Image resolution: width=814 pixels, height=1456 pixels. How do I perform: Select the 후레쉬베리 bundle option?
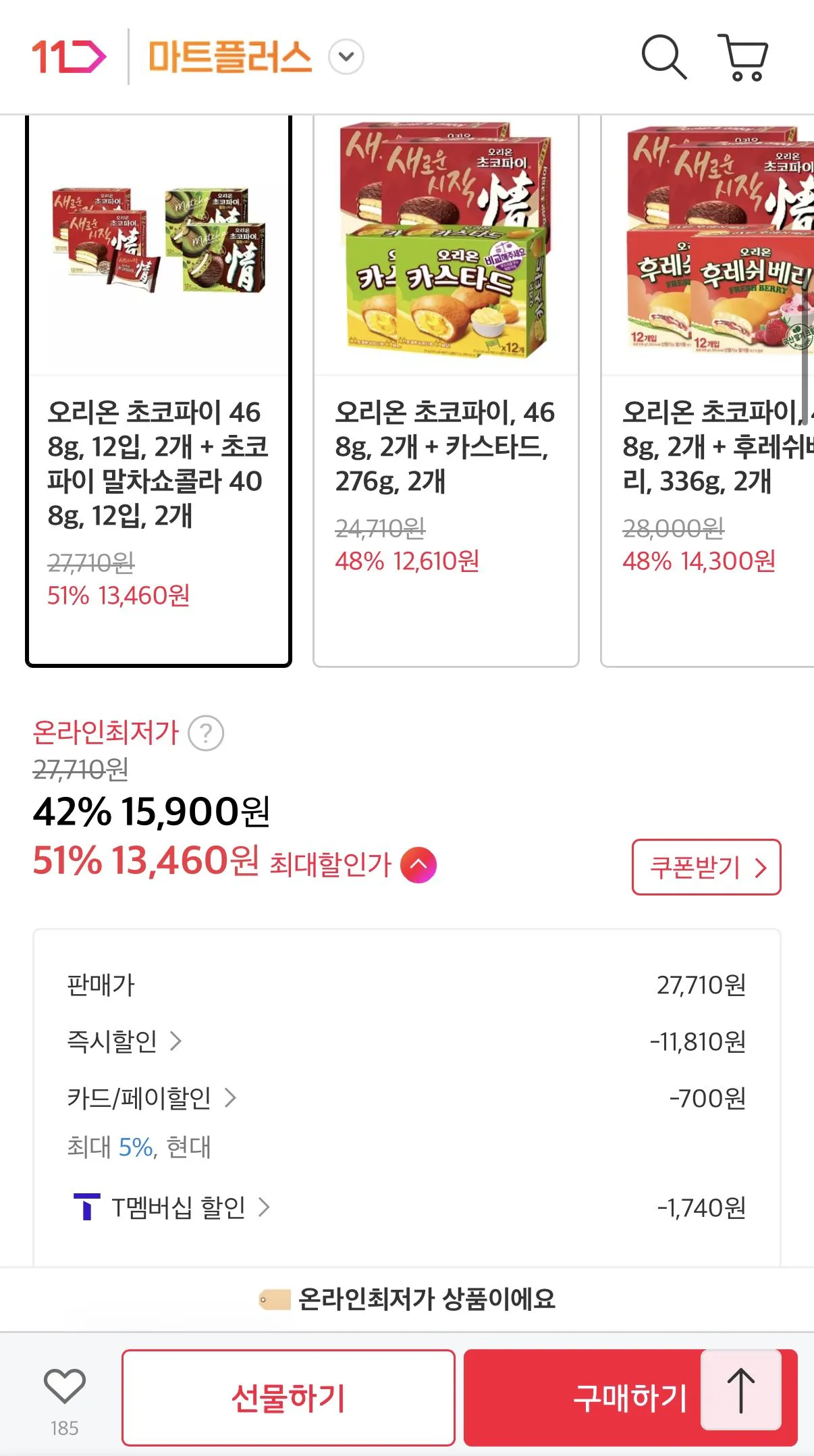tap(715, 392)
